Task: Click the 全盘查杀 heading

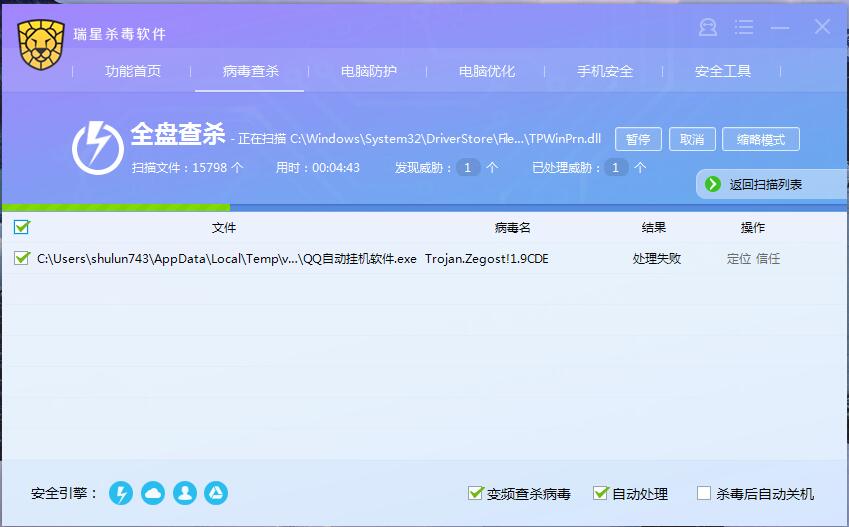Action: [178, 134]
